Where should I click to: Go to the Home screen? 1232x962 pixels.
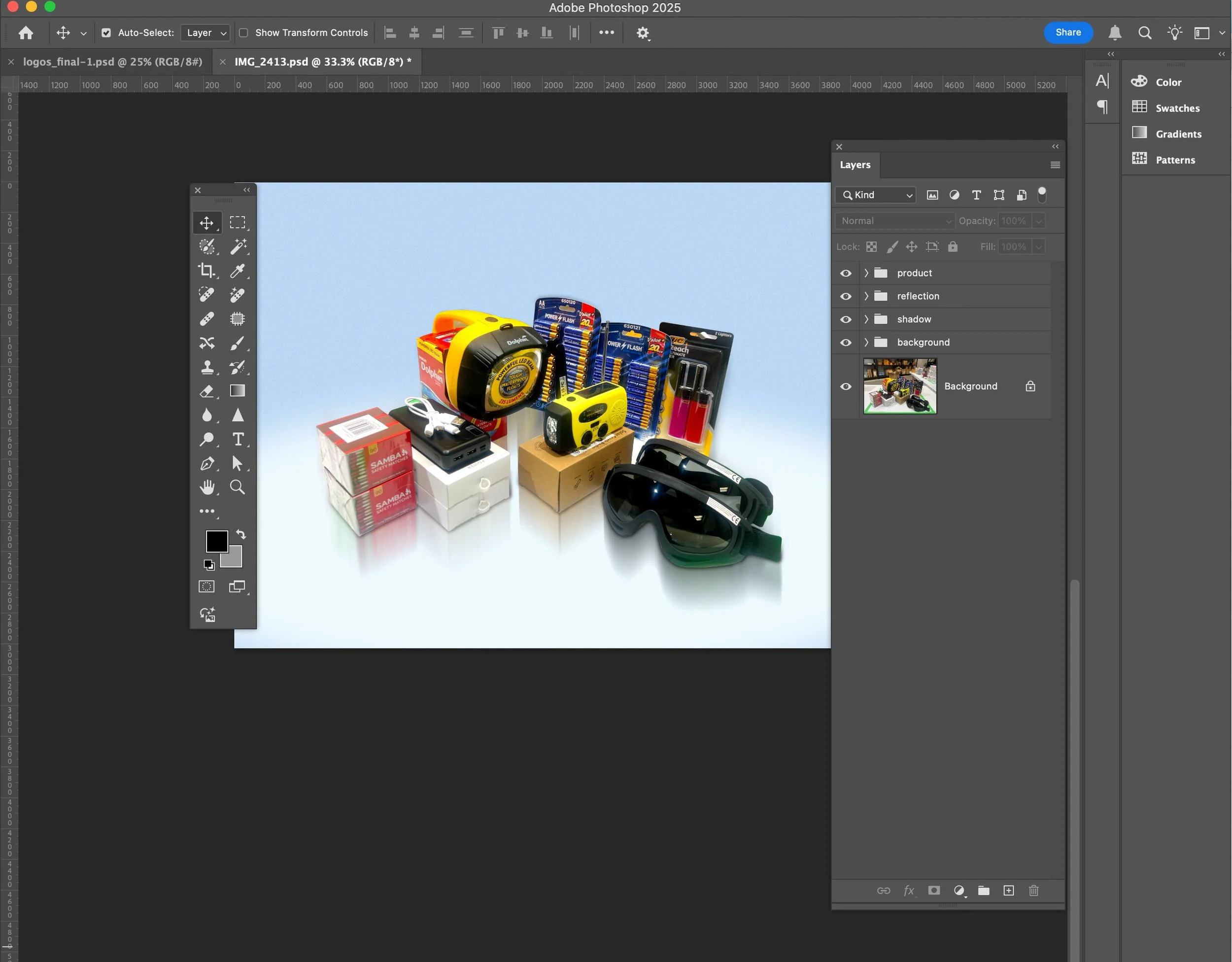click(26, 33)
